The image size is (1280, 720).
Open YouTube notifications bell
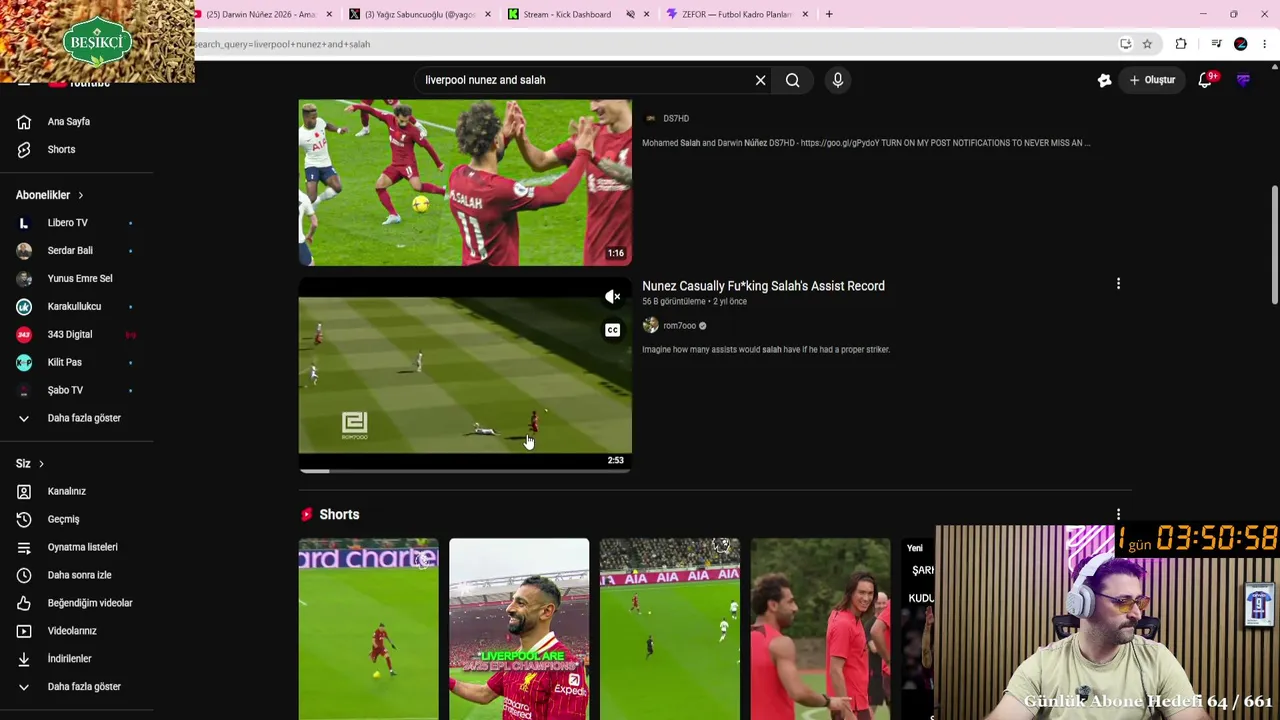1206,80
